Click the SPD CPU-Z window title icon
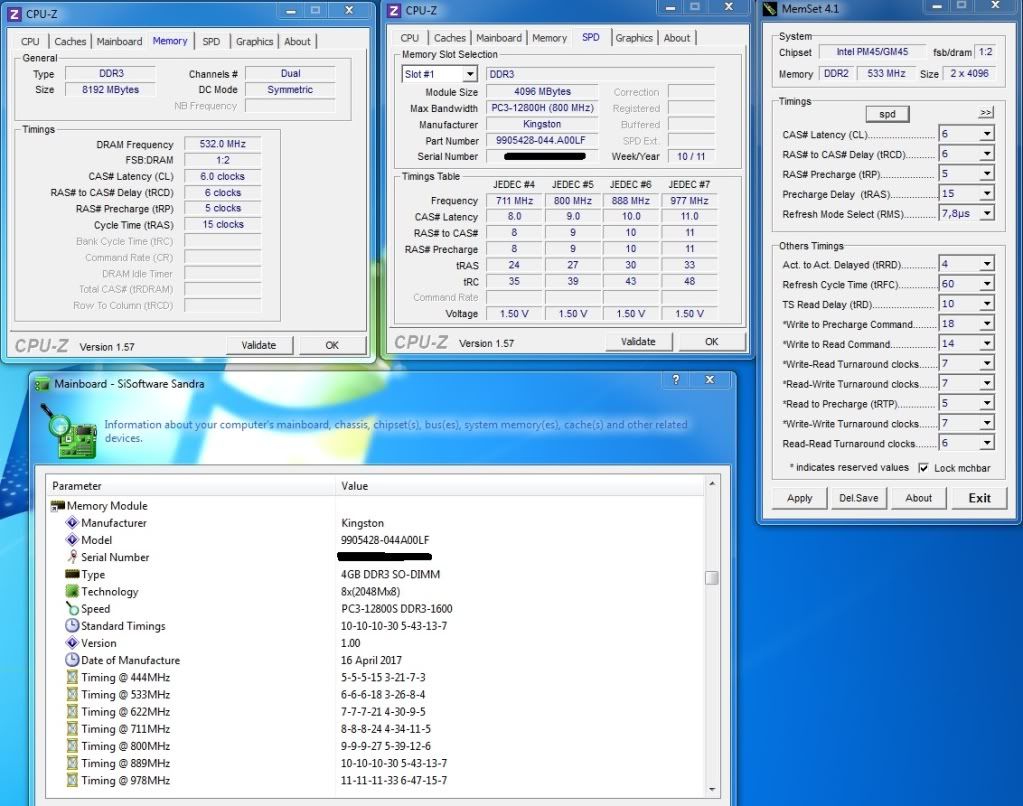Image resolution: width=1023 pixels, height=806 pixels. 393,10
